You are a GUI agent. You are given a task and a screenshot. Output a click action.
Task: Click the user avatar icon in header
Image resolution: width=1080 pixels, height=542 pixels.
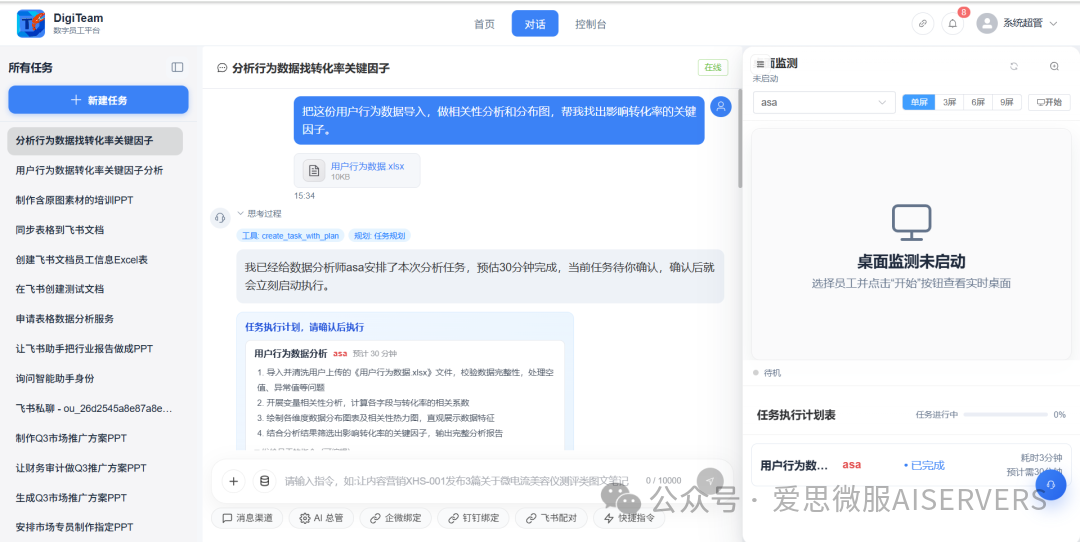coord(986,23)
